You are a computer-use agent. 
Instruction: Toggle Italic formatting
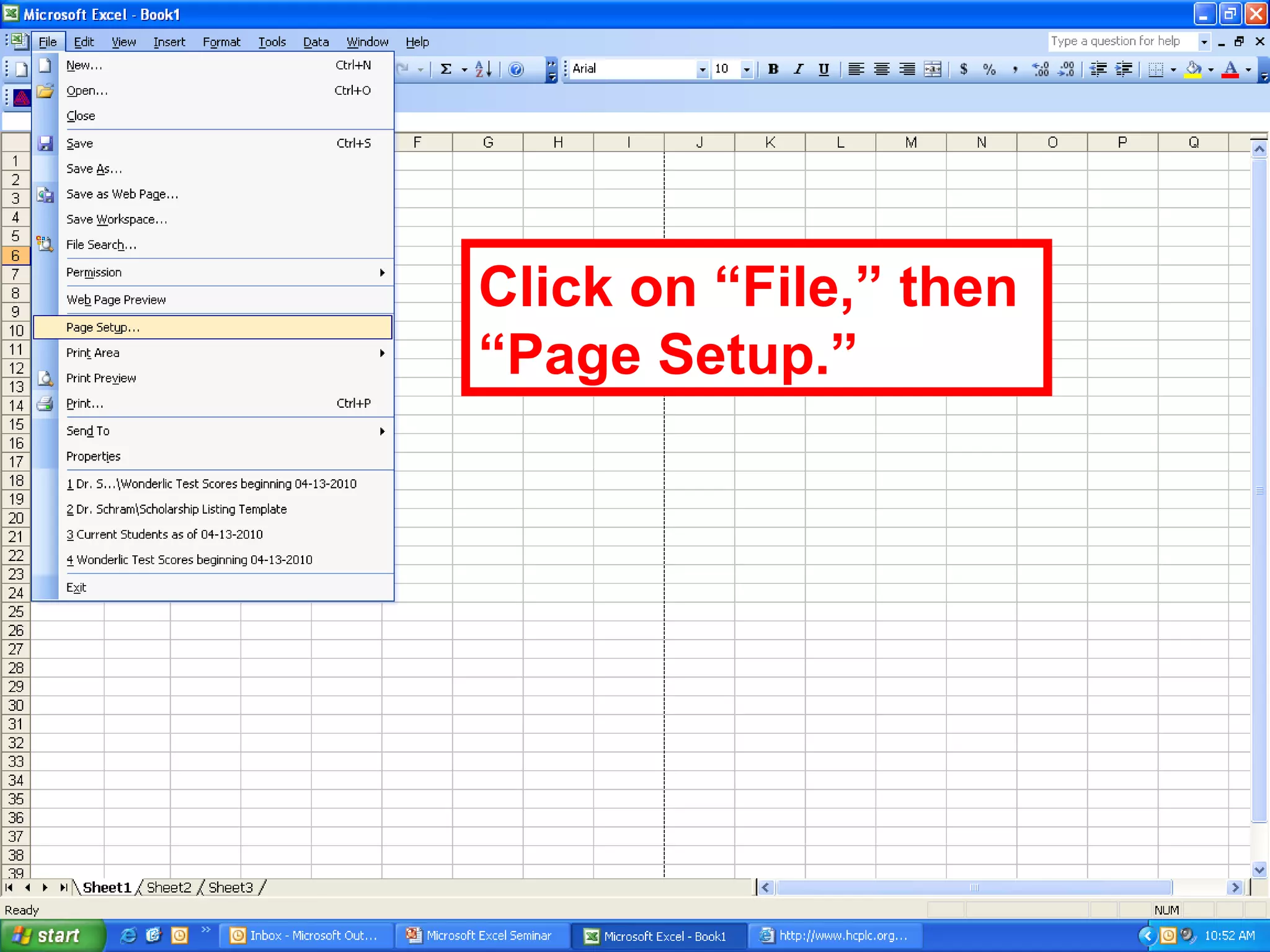point(798,69)
